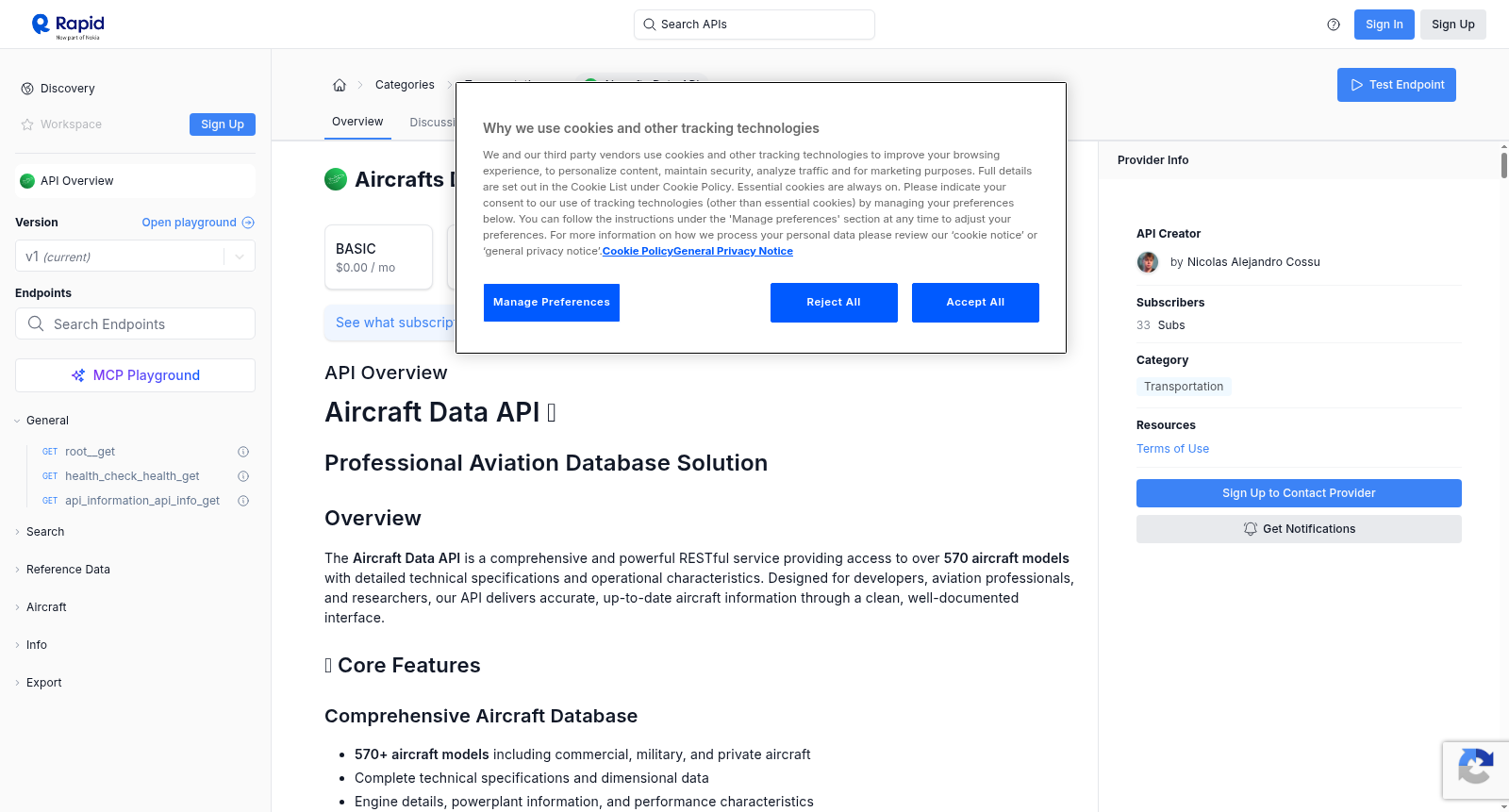
Task: Click the 'Provider Info' heading
Action: (x=1152, y=160)
